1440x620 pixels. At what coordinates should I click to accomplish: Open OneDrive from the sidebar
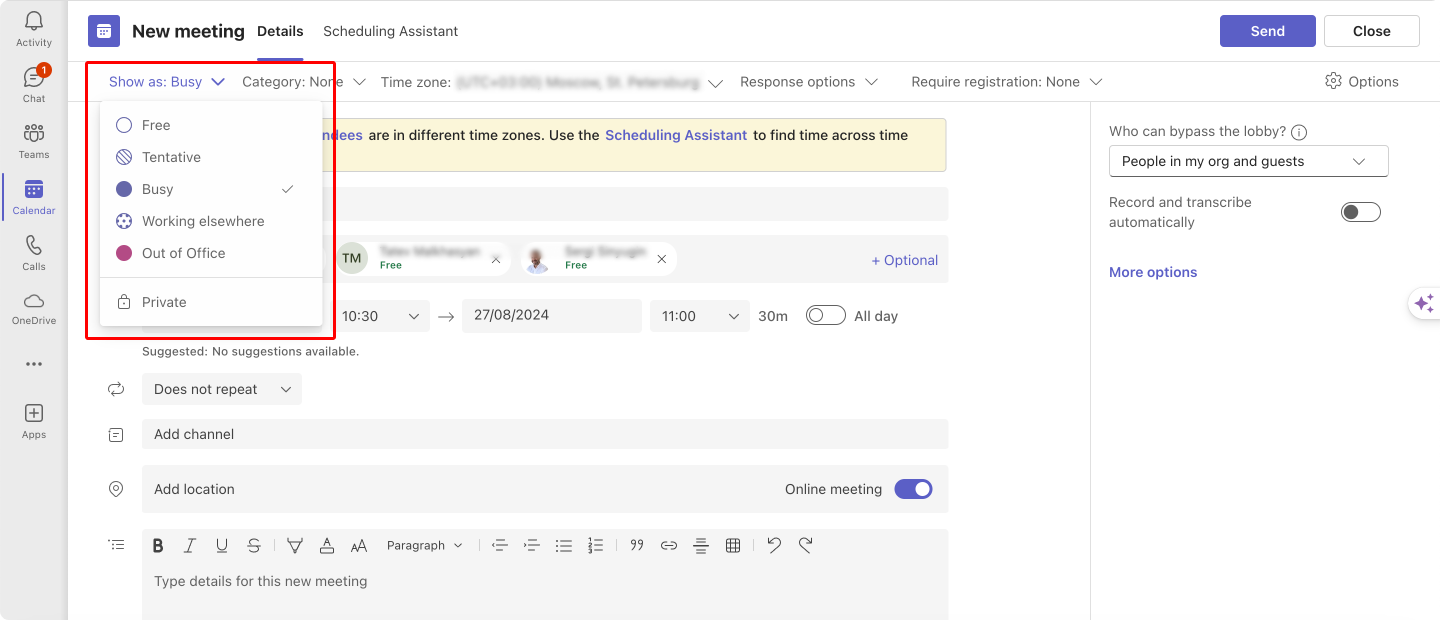(33, 300)
